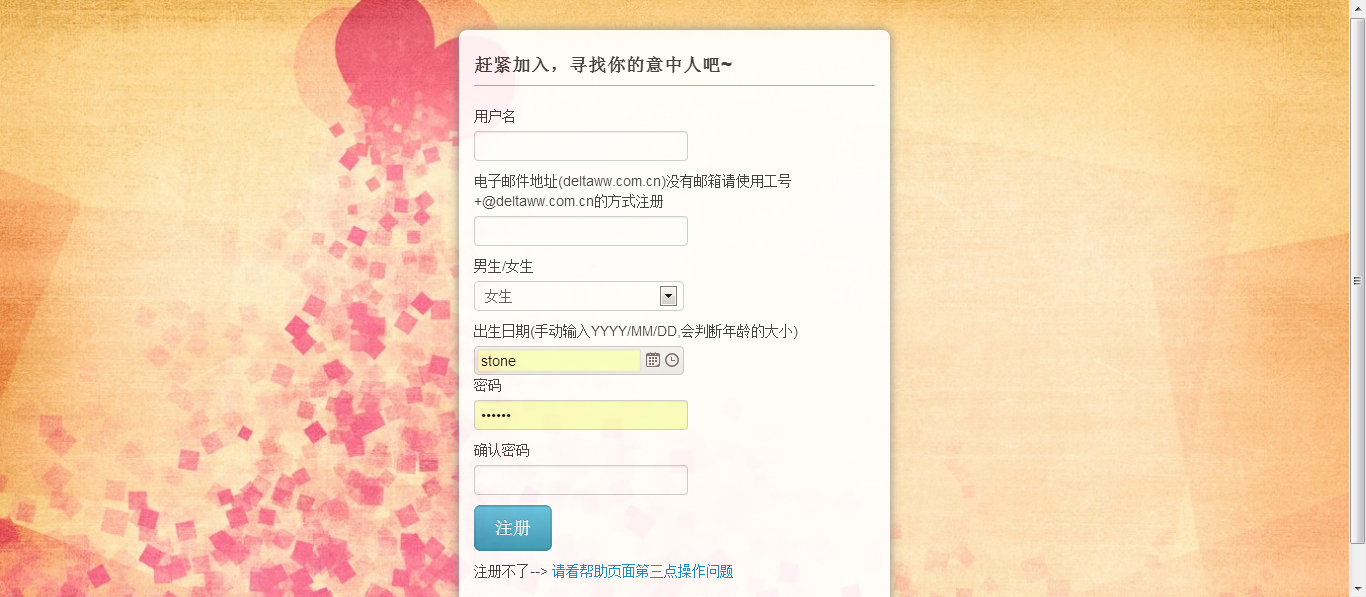Select the 女生 combo box field
This screenshot has height=597, width=1366.
tap(579, 296)
